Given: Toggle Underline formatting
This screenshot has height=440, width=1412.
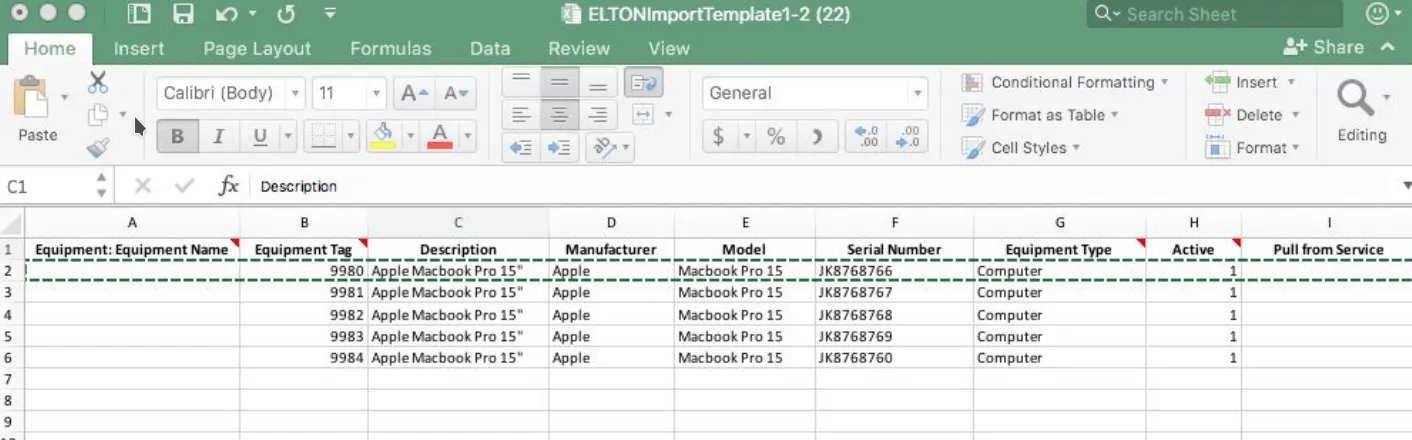Looking at the screenshot, I should [260, 137].
